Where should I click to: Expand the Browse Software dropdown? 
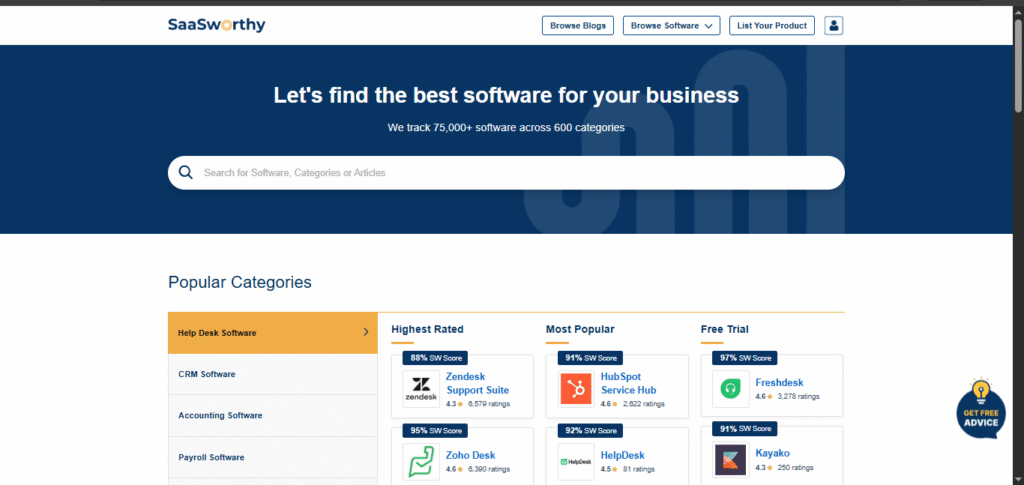point(671,25)
